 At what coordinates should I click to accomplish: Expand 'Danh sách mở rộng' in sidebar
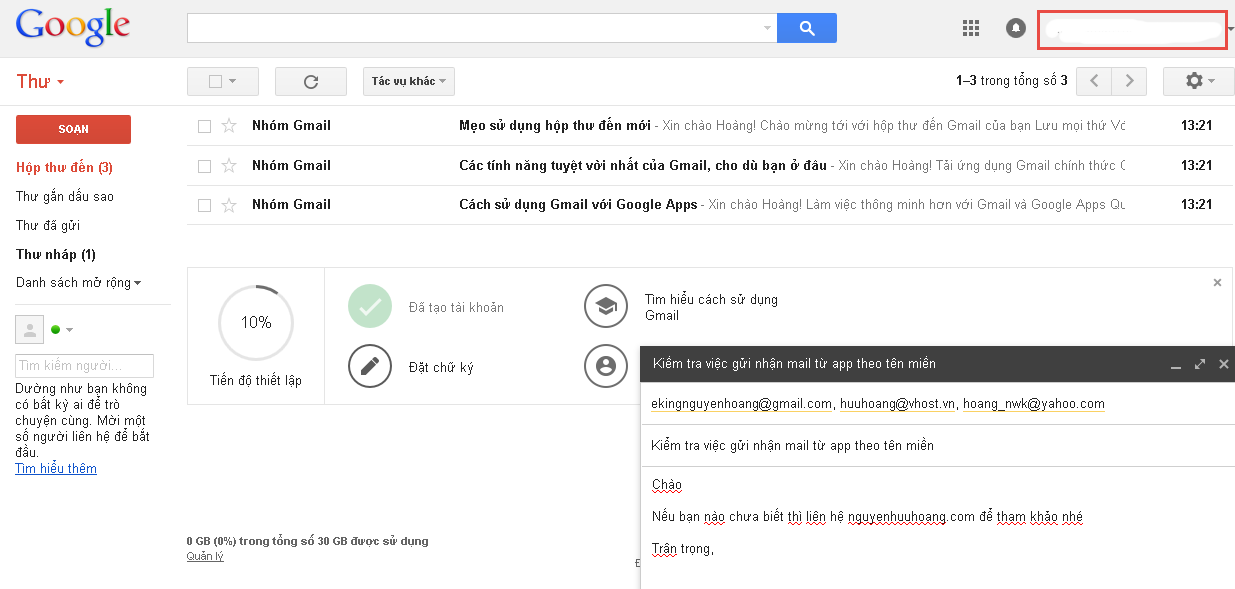click(x=78, y=283)
